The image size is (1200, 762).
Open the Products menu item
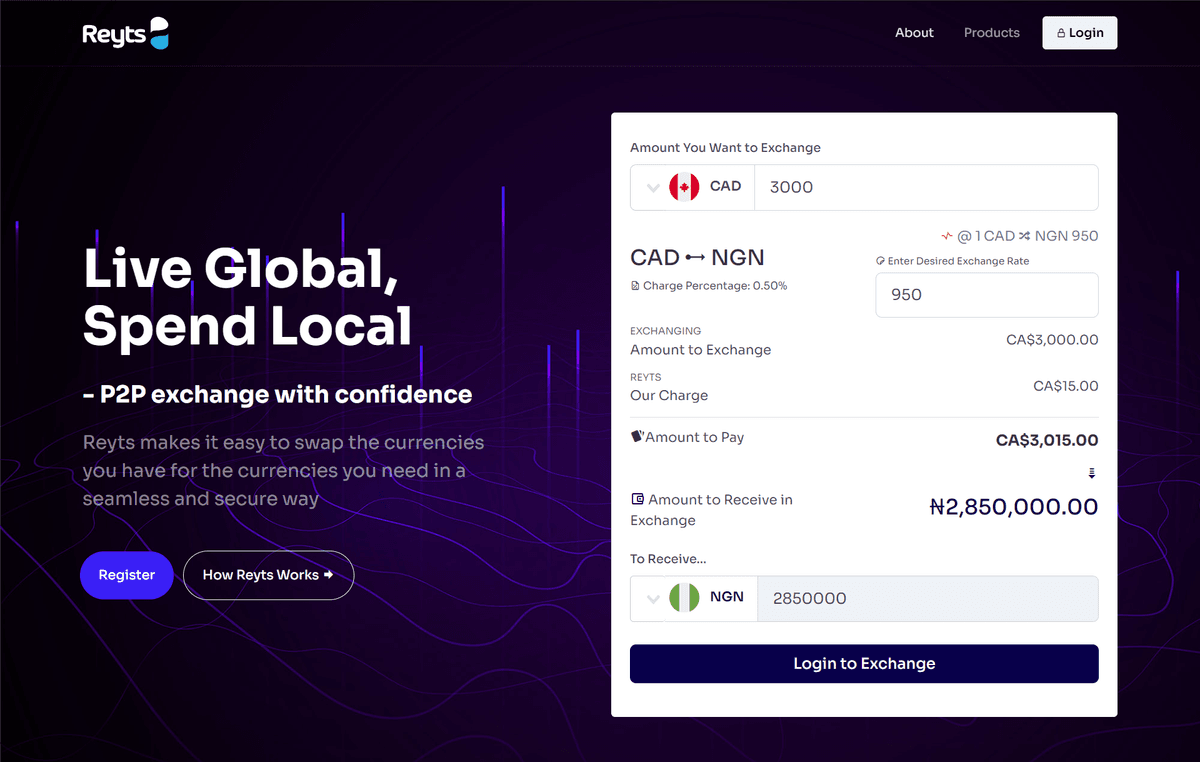(x=991, y=33)
